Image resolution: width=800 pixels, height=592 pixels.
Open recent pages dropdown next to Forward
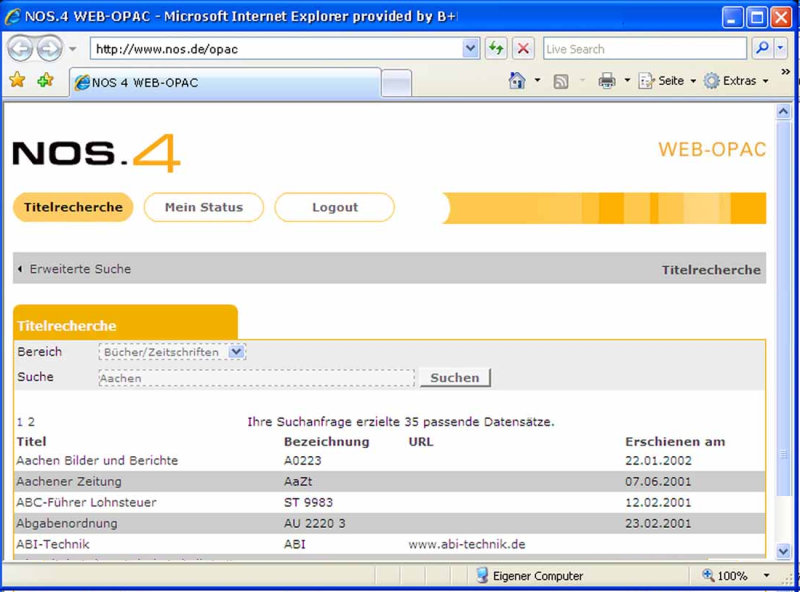(72, 49)
